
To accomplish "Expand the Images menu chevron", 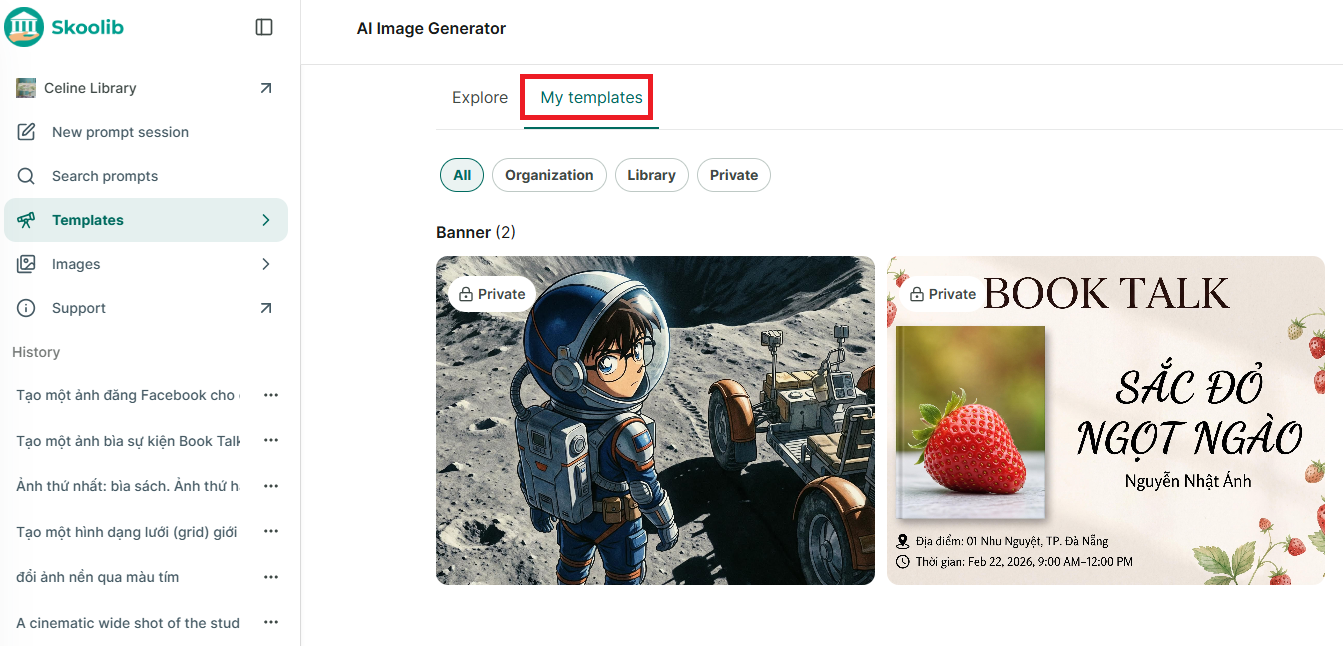I will [x=266, y=264].
